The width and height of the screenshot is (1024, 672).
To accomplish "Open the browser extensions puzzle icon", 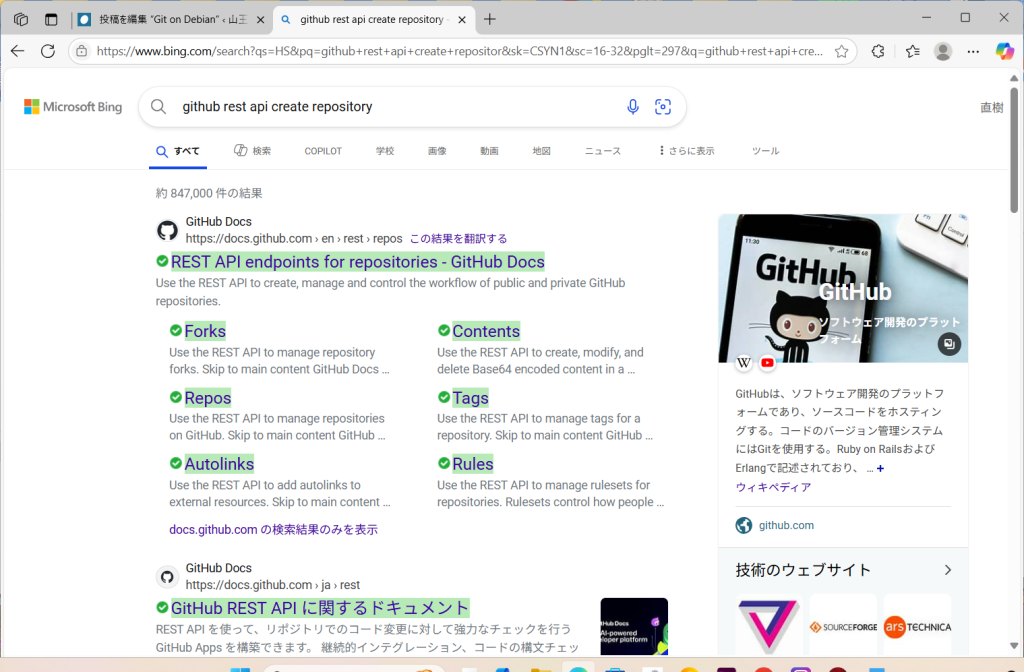I will point(878,51).
